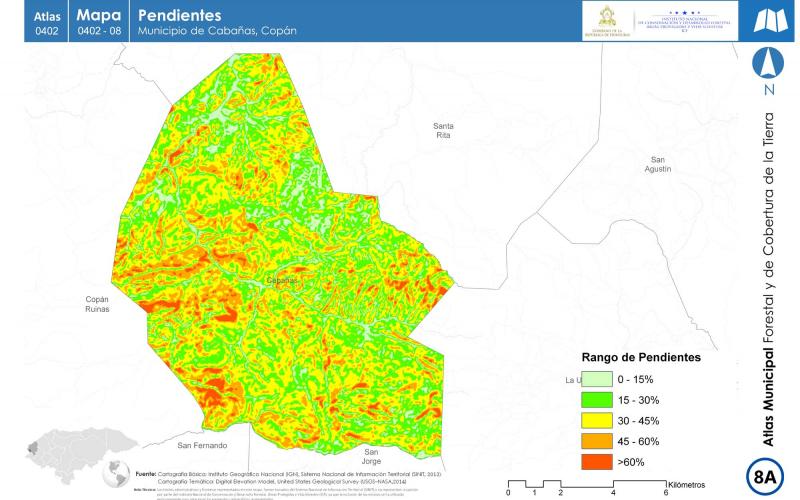Click the 0 - 15% legend label
800x500 pixels.
635,380
